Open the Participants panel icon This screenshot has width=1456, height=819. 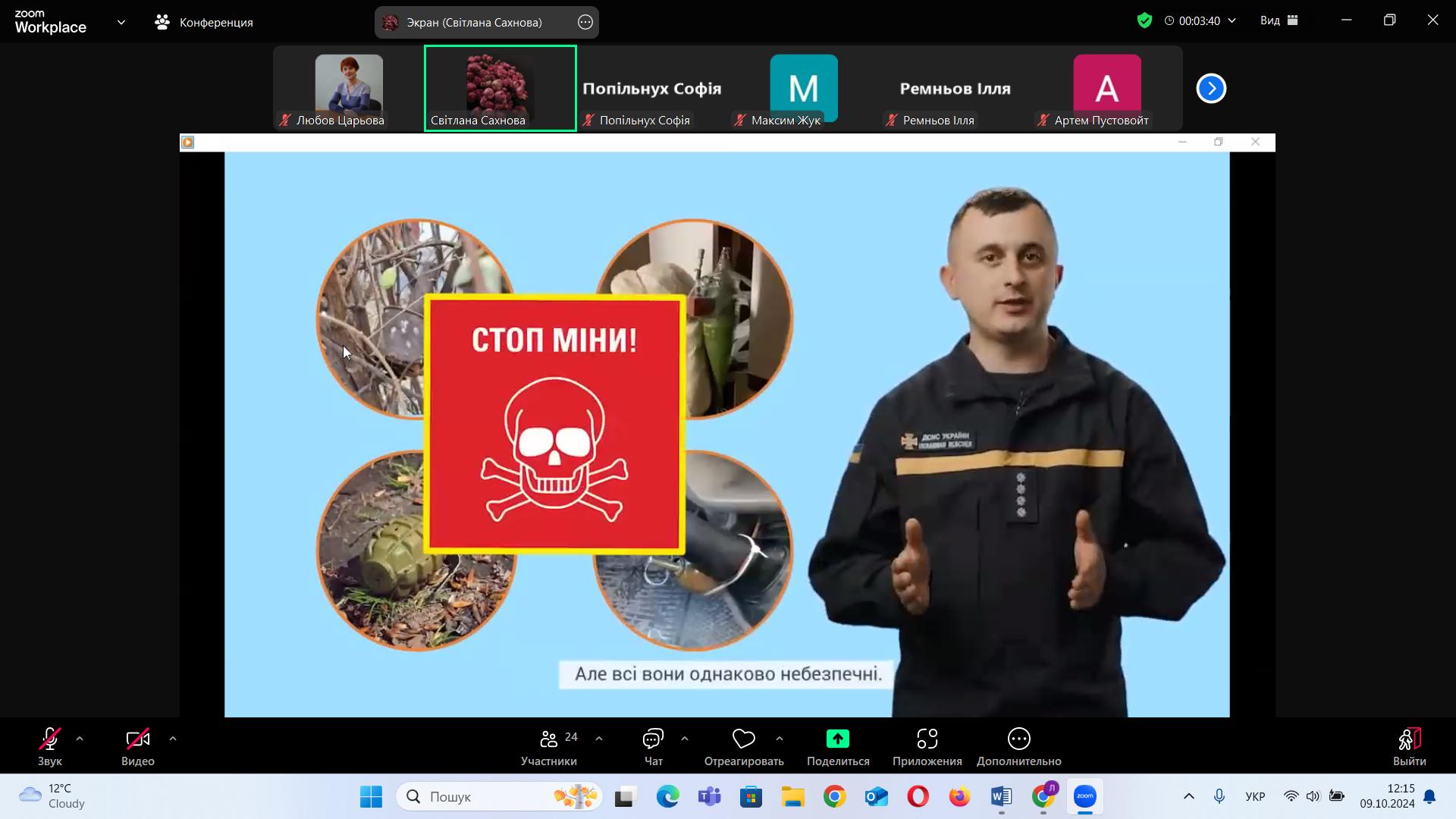[548, 739]
